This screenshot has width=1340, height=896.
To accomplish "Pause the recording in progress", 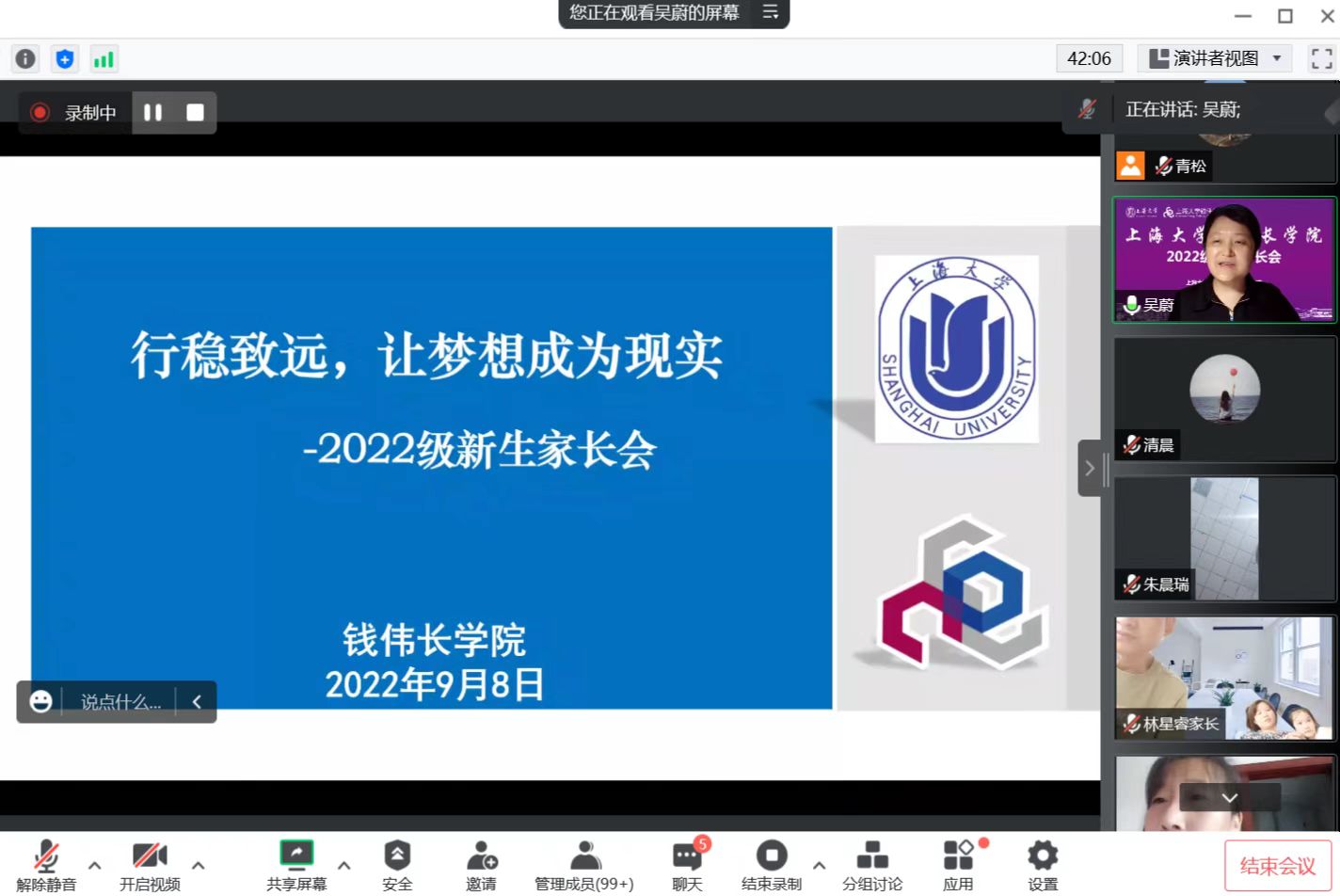I will 152,113.
